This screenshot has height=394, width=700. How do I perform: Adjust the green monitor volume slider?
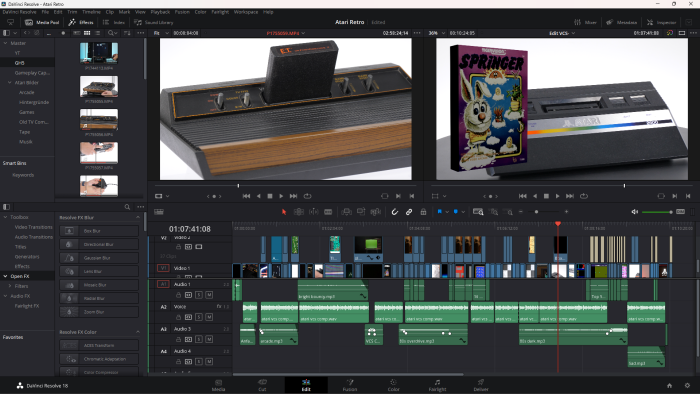click(x=657, y=212)
